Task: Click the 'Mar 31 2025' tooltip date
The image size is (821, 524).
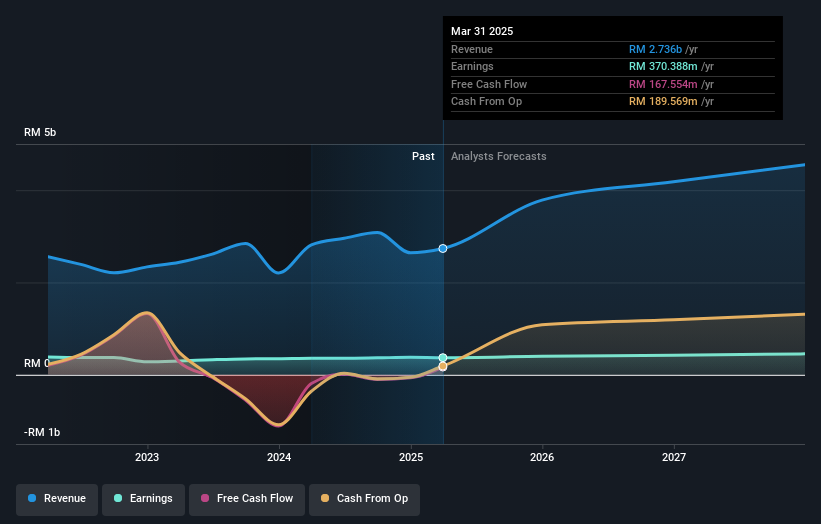Action: 482,31
